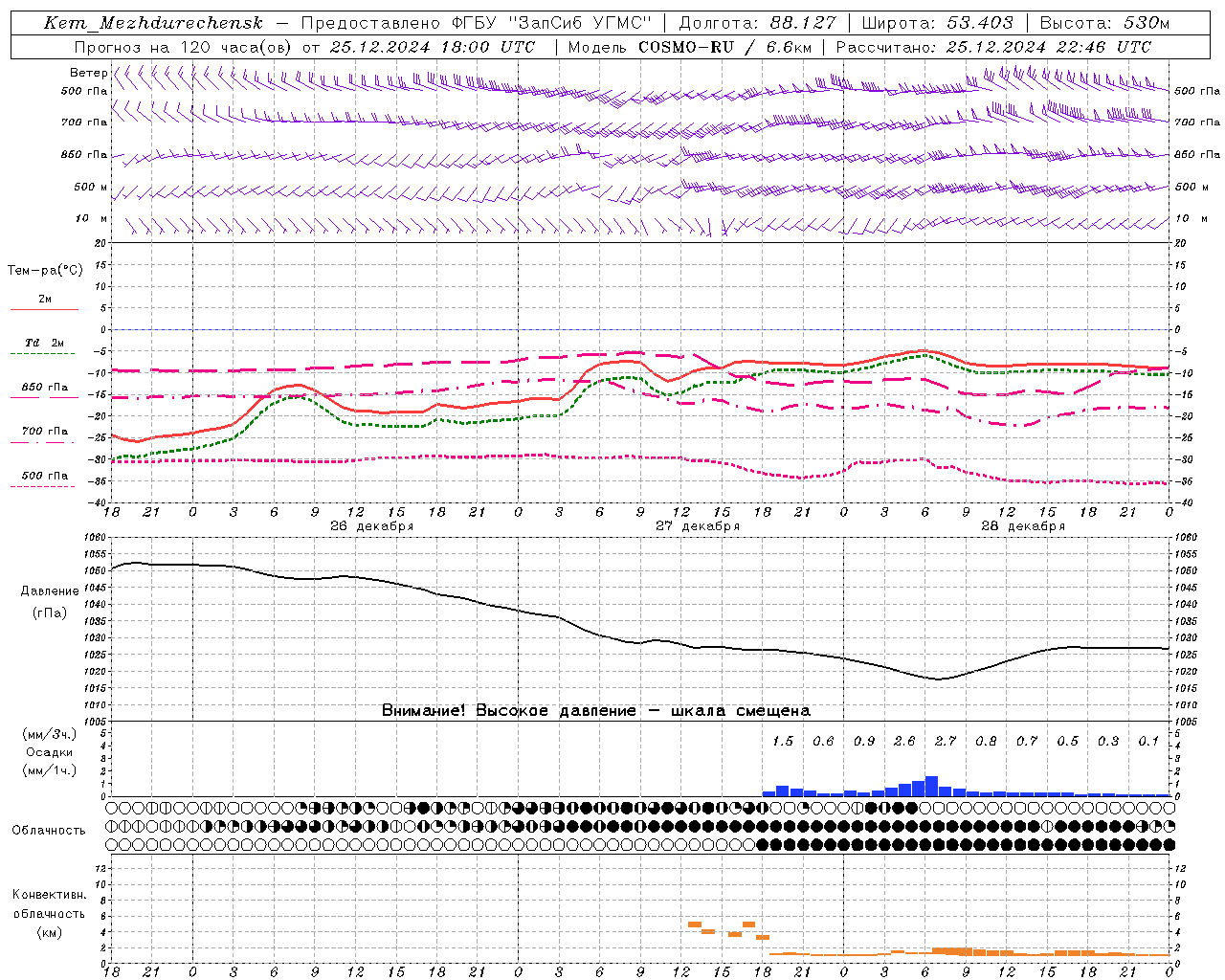Click the '27 декабря' date label
Image resolution: width=1225 pixels, height=980 pixels.
(x=698, y=526)
